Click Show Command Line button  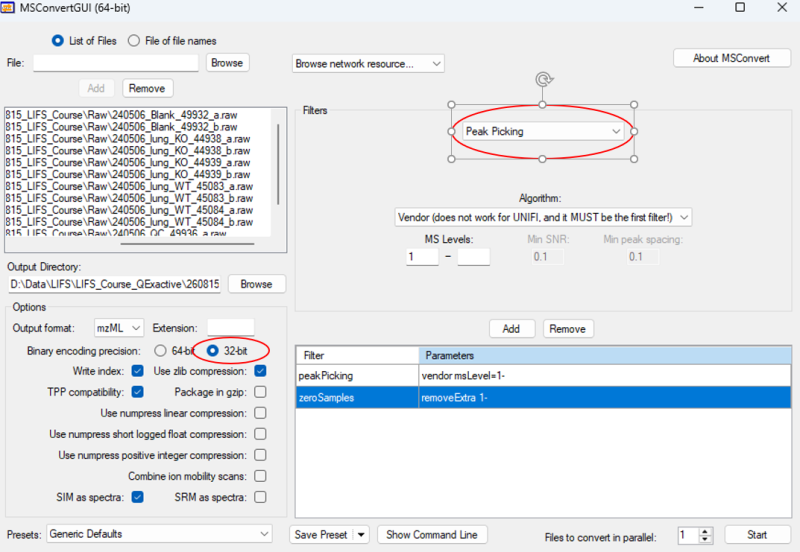[x=432, y=535]
